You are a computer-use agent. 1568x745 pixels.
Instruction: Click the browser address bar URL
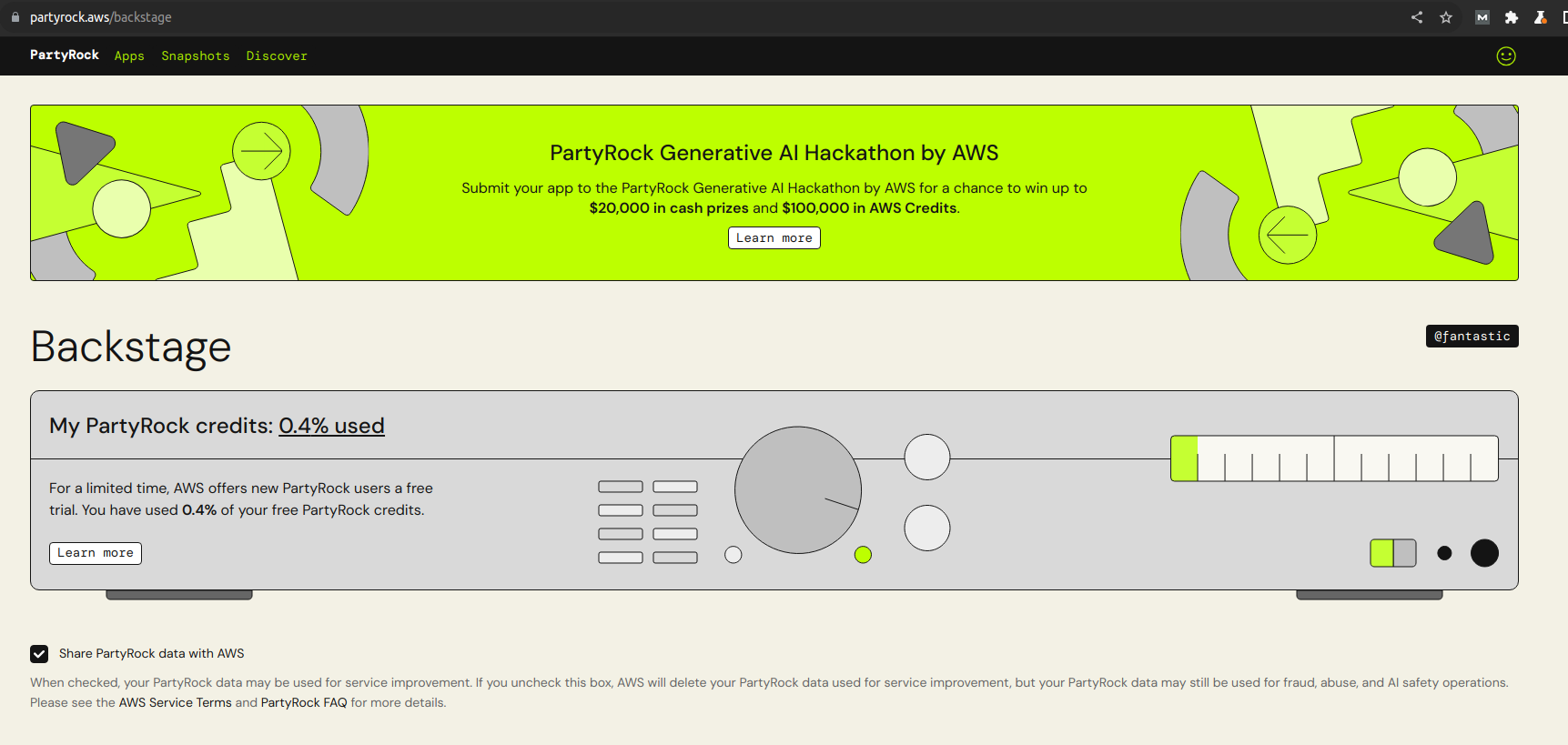(x=100, y=17)
